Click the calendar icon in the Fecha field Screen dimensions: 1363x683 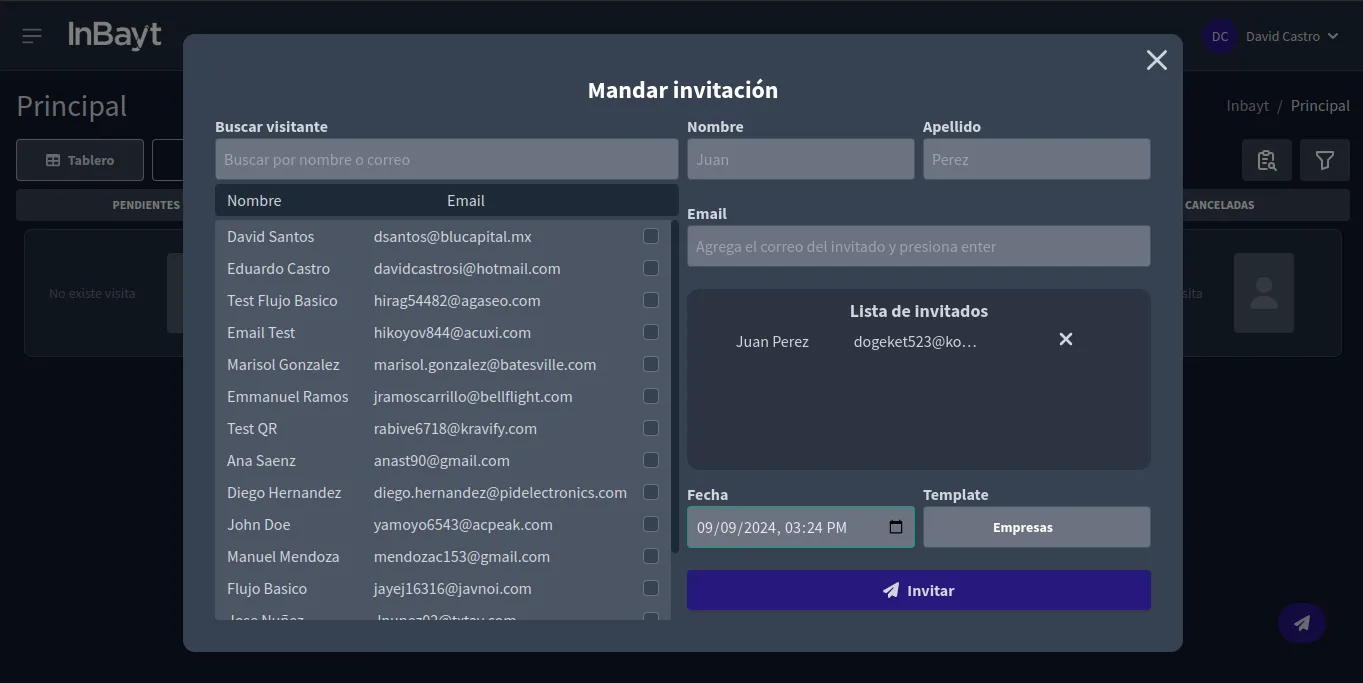[x=895, y=527]
